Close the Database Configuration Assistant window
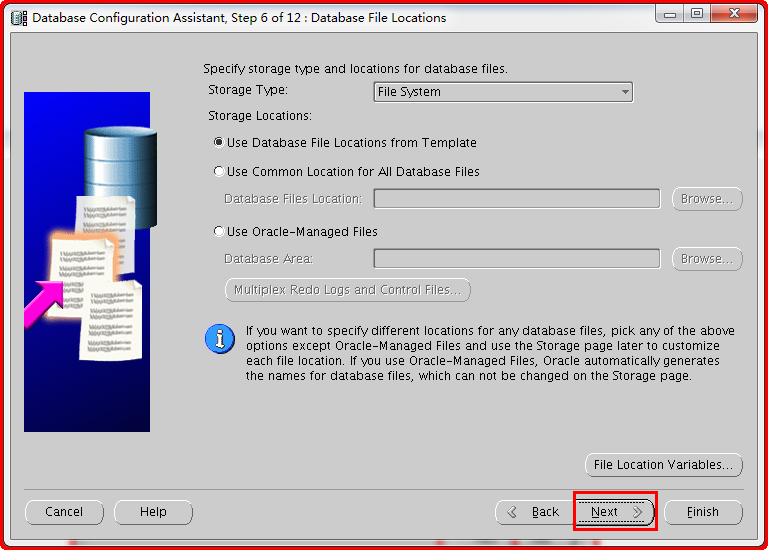768x550 pixels. pyautogui.click(x=734, y=14)
